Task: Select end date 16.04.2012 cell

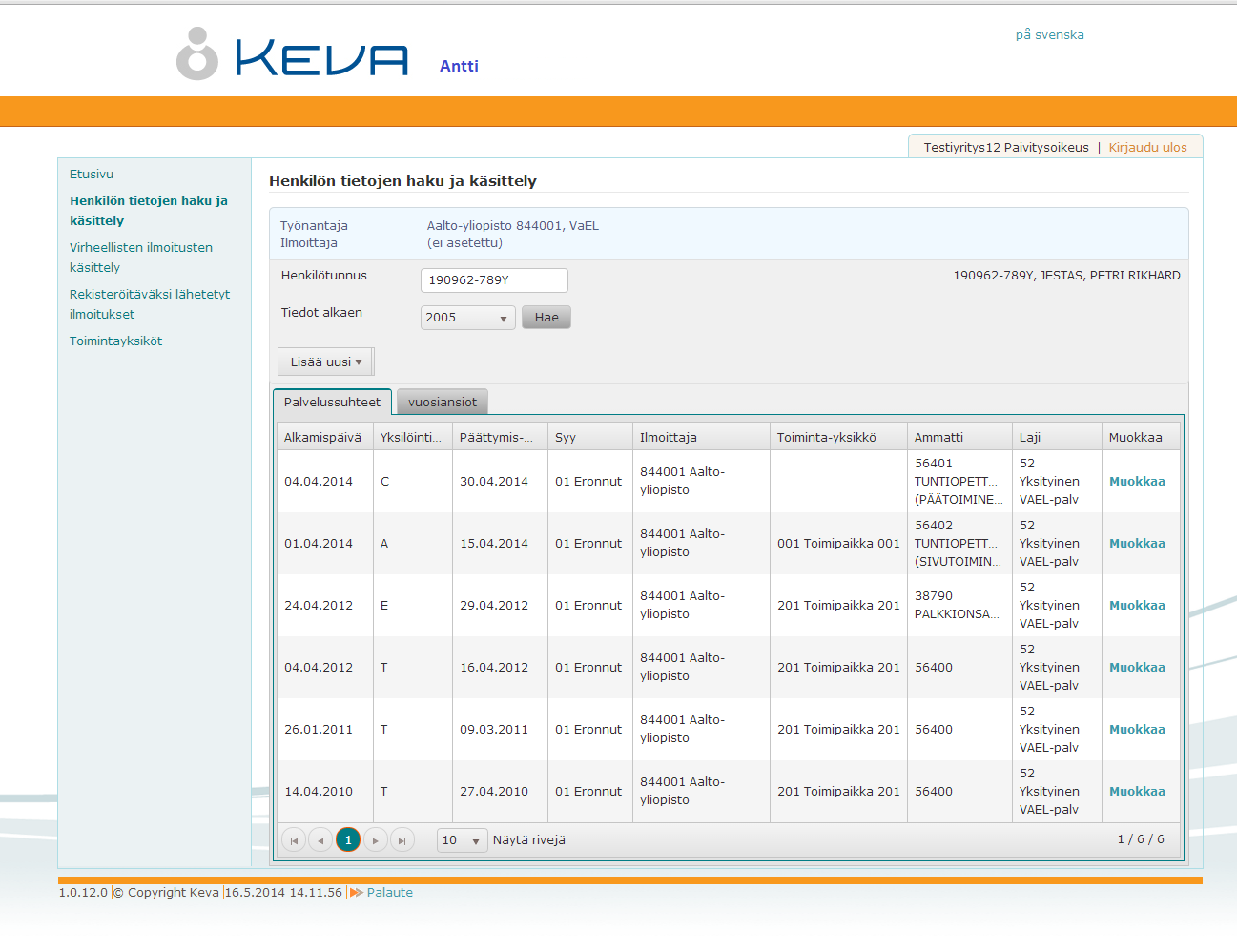Action: coord(500,668)
